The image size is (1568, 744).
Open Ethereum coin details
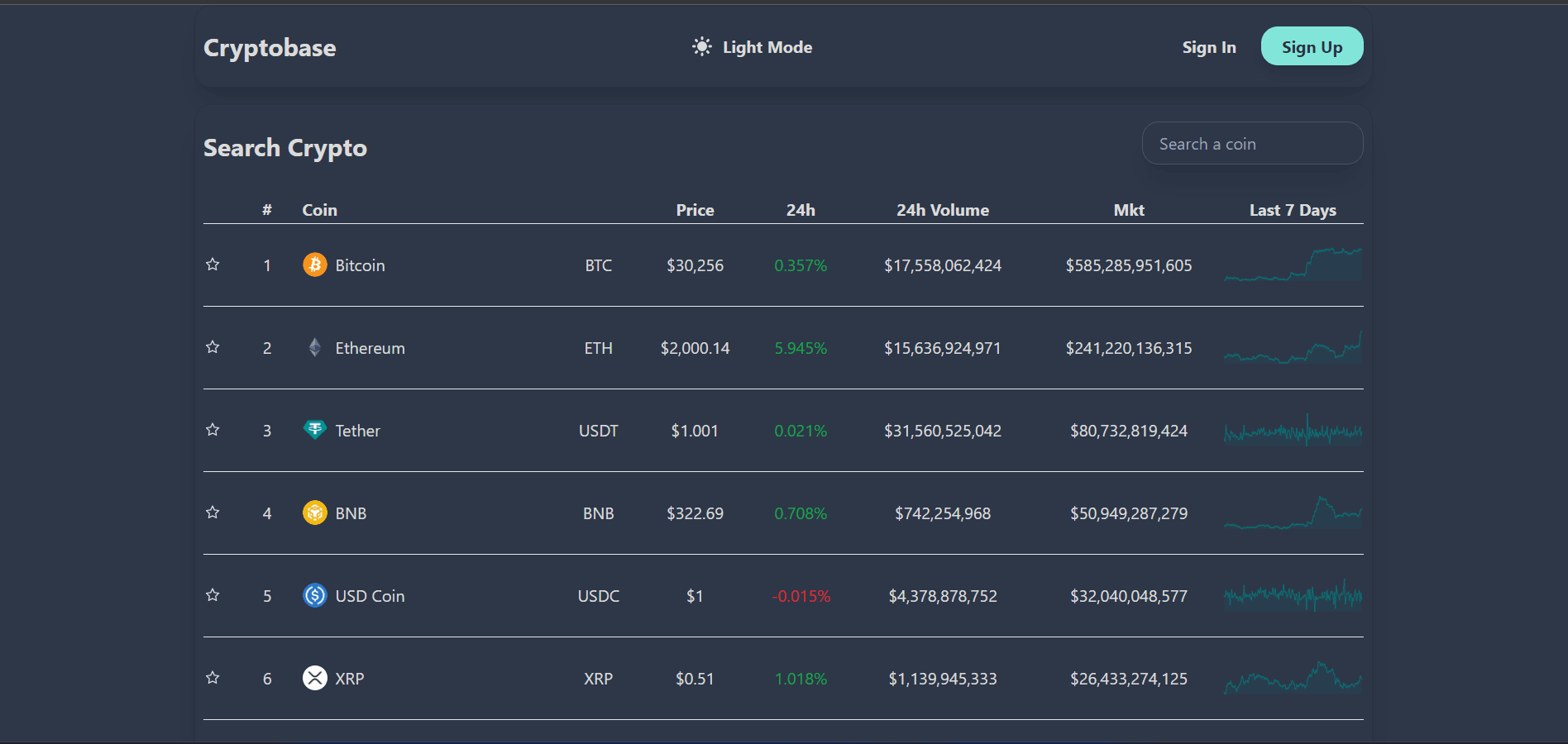(x=370, y=348)
